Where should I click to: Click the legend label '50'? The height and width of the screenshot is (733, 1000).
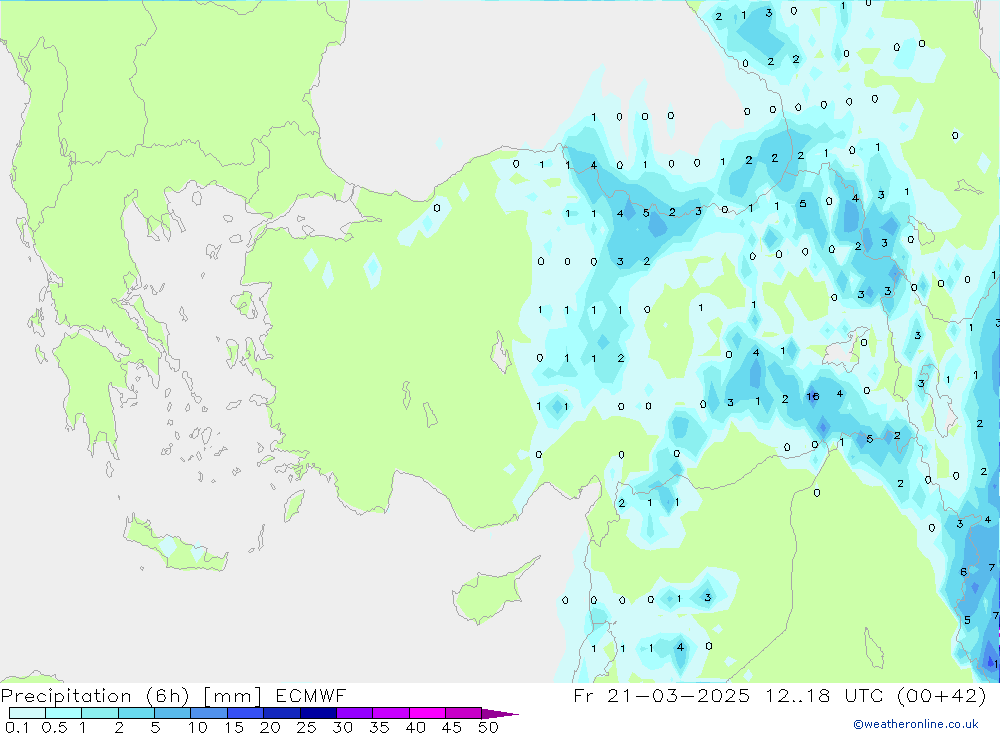coord(489,727)
